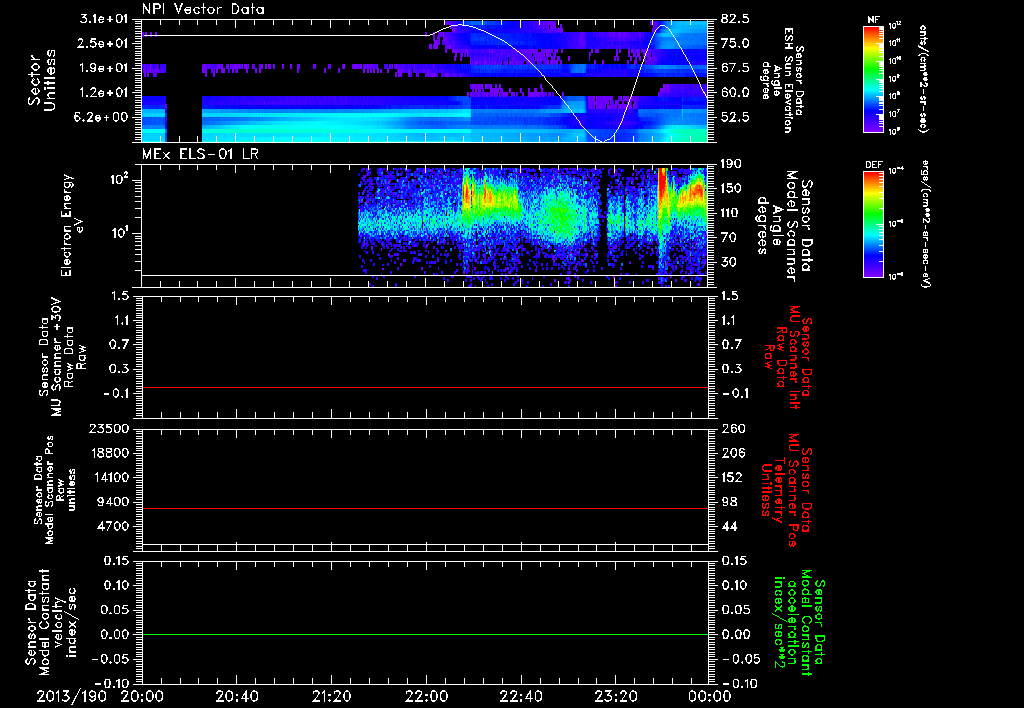The height and width of the screenshot is (708, 1024).
Task: Click the "9400" scanner position tick label
Action: pos(113,502)
